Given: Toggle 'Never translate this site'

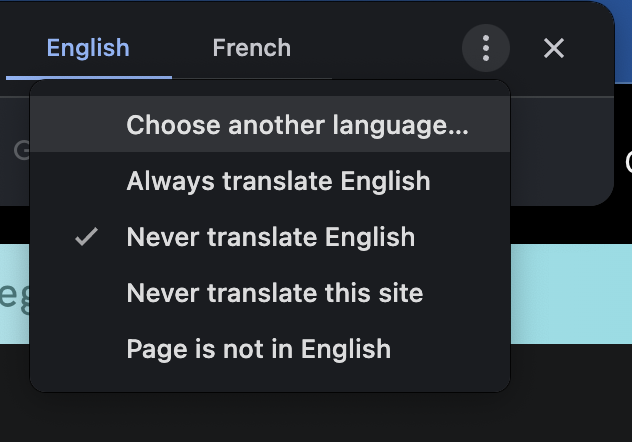Looking at the screenshot, I should 275,293.
